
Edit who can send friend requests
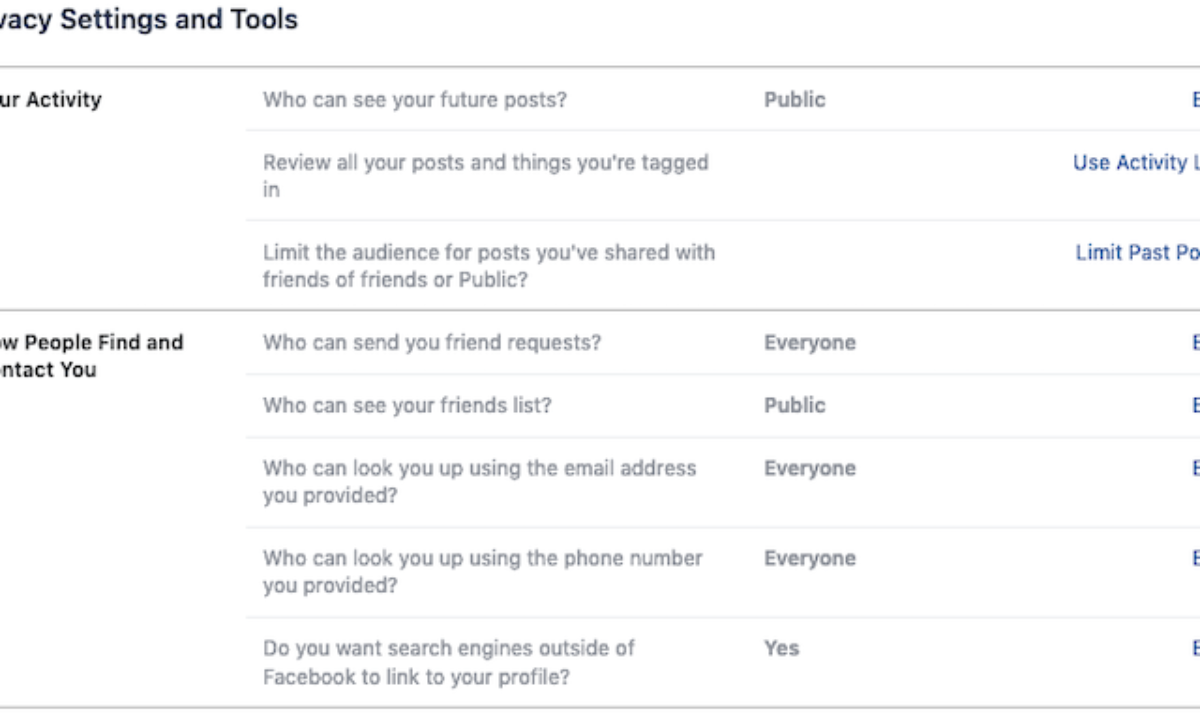[1195, 343]
